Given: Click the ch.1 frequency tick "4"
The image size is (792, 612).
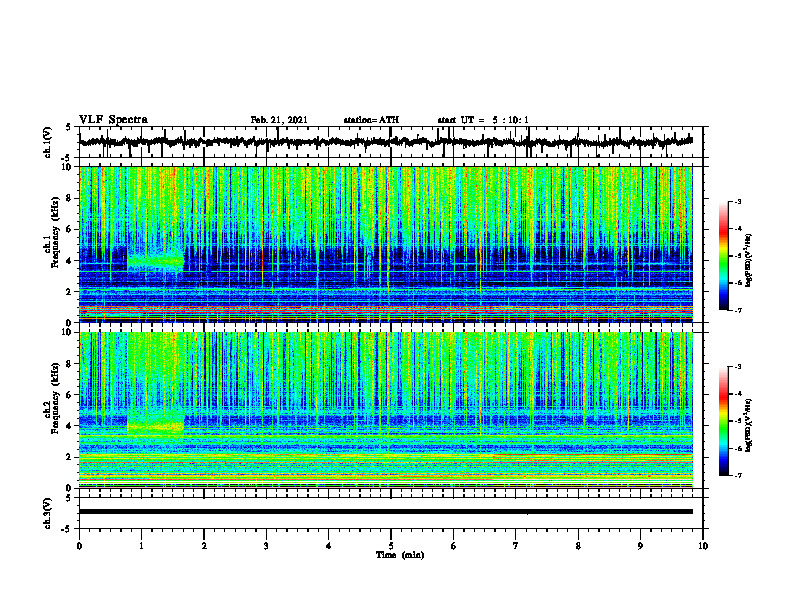Looking at the screenshot, I should pos(70,261).
